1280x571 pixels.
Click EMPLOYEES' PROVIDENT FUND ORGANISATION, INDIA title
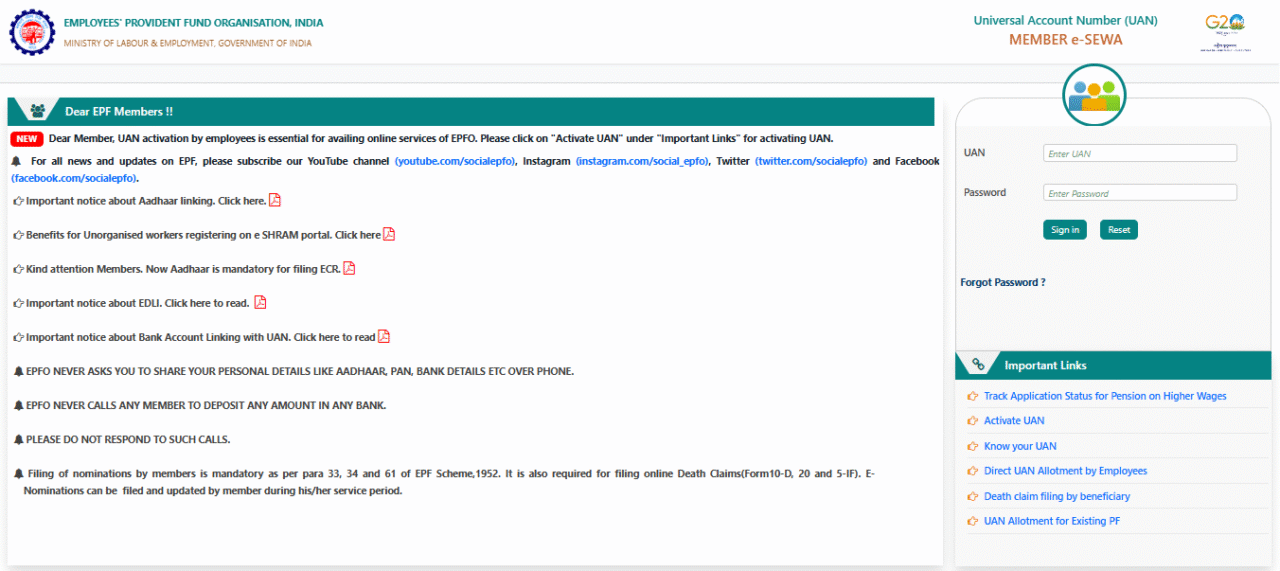pyautogui.click(x=194, y=23)
